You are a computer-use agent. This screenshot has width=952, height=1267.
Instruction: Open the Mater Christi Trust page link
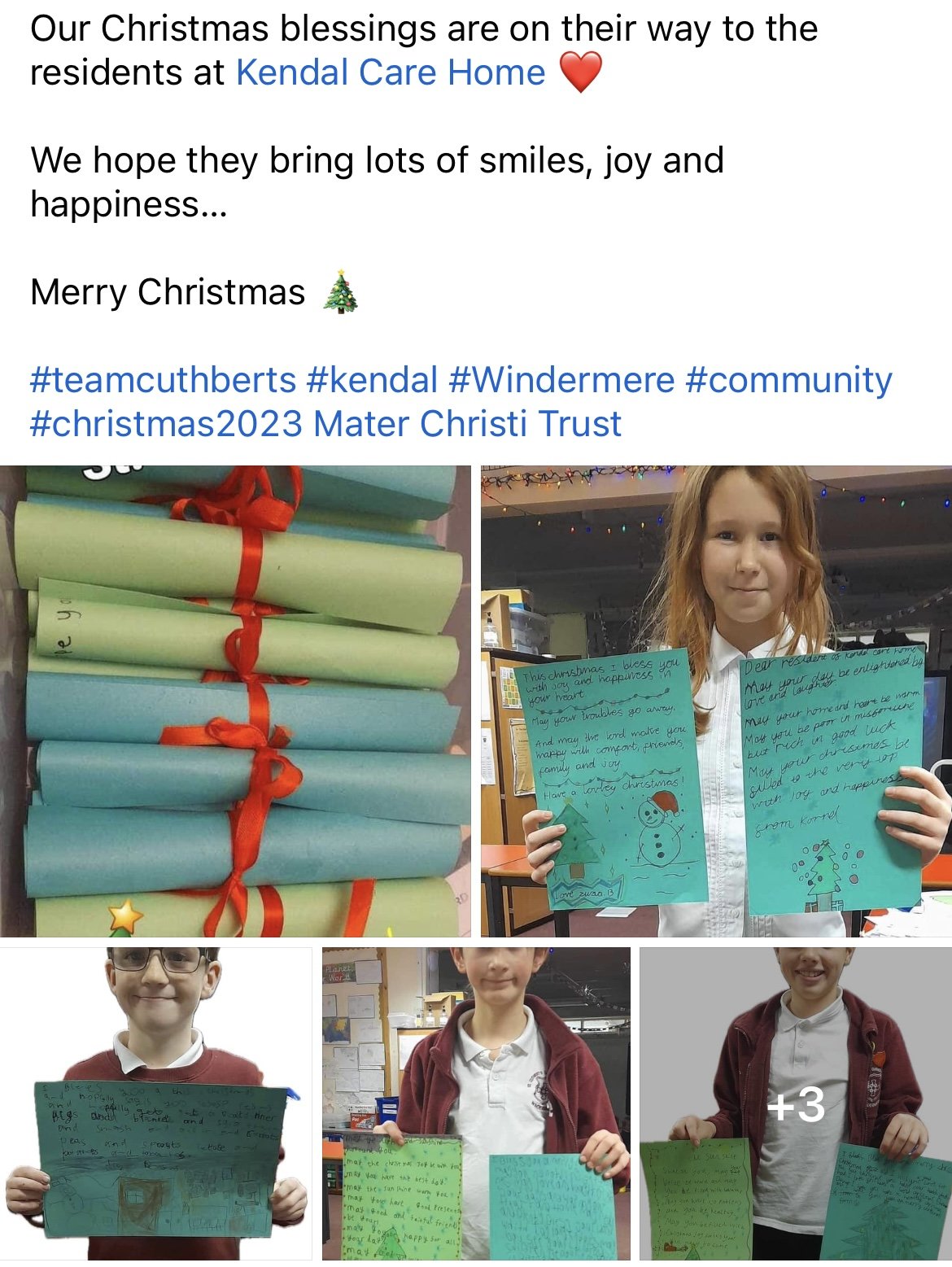click(x=468, y=424)
